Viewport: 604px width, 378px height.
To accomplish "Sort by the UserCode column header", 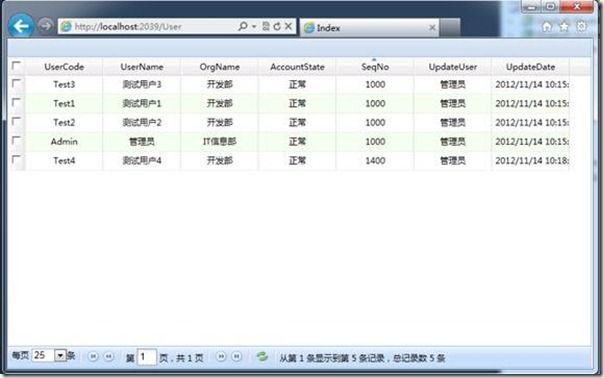I will [x=64, y=67].
